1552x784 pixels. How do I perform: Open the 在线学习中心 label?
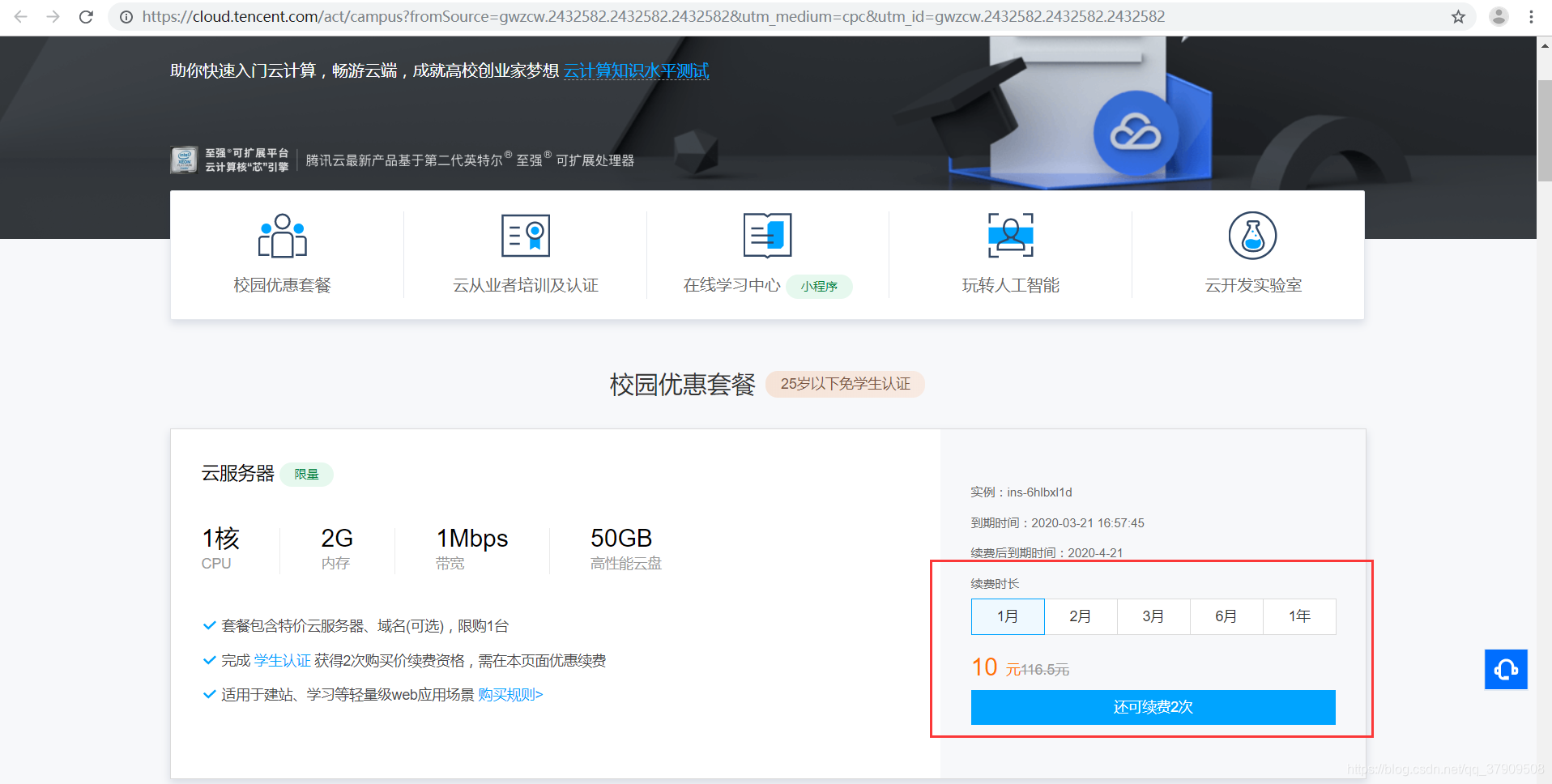tap(731, 285)
